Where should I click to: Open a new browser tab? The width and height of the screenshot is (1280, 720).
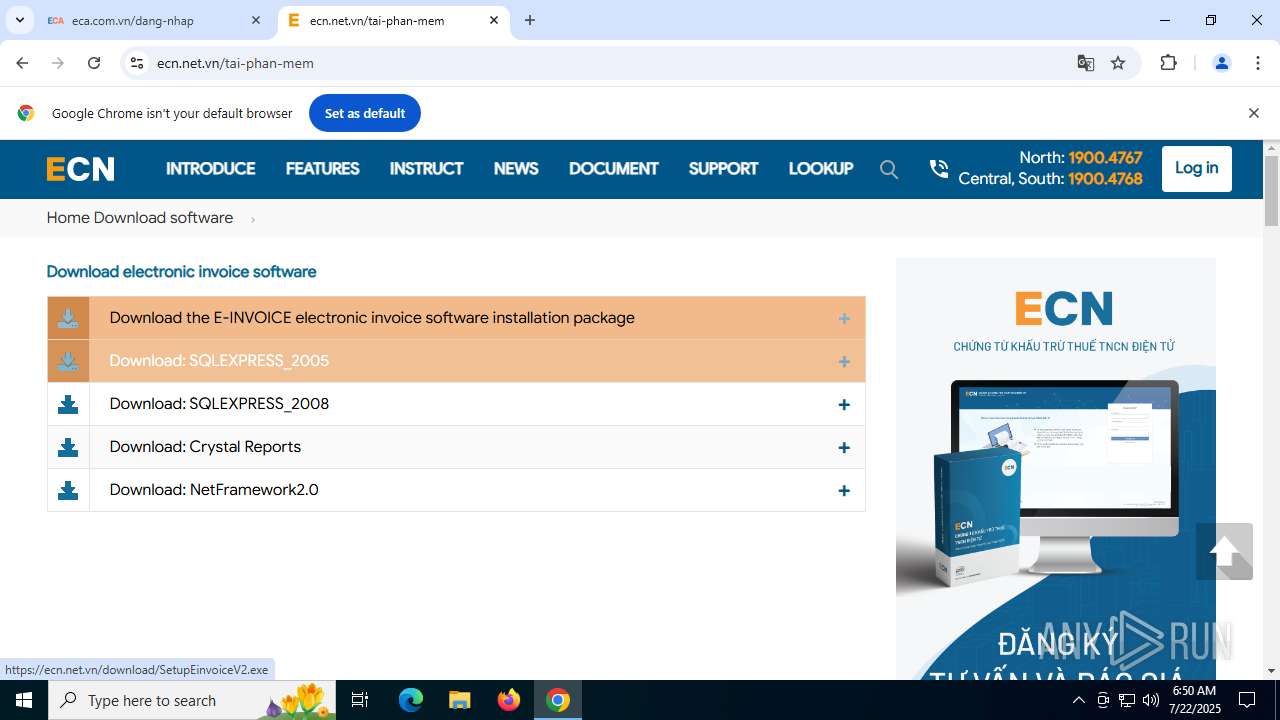pyautogui.click(x=530, y=20)
